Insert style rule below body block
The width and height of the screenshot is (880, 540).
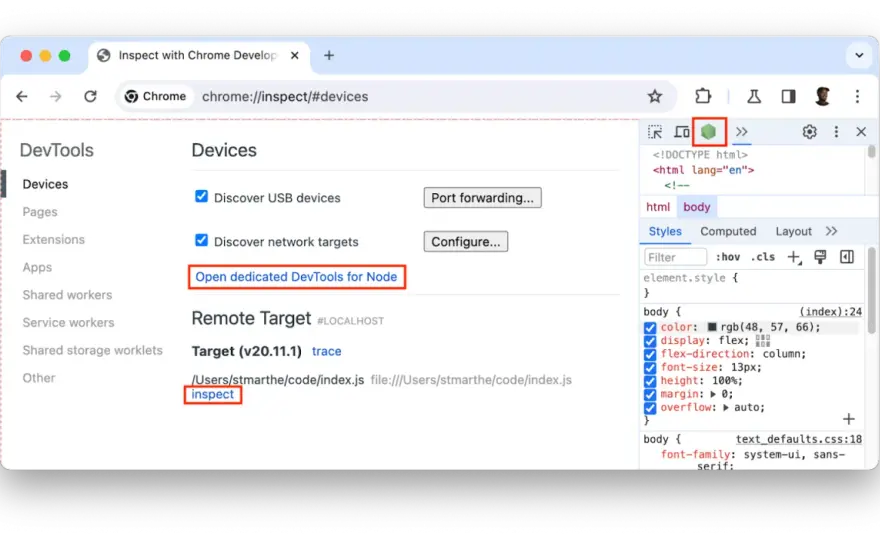pos(849,419)
